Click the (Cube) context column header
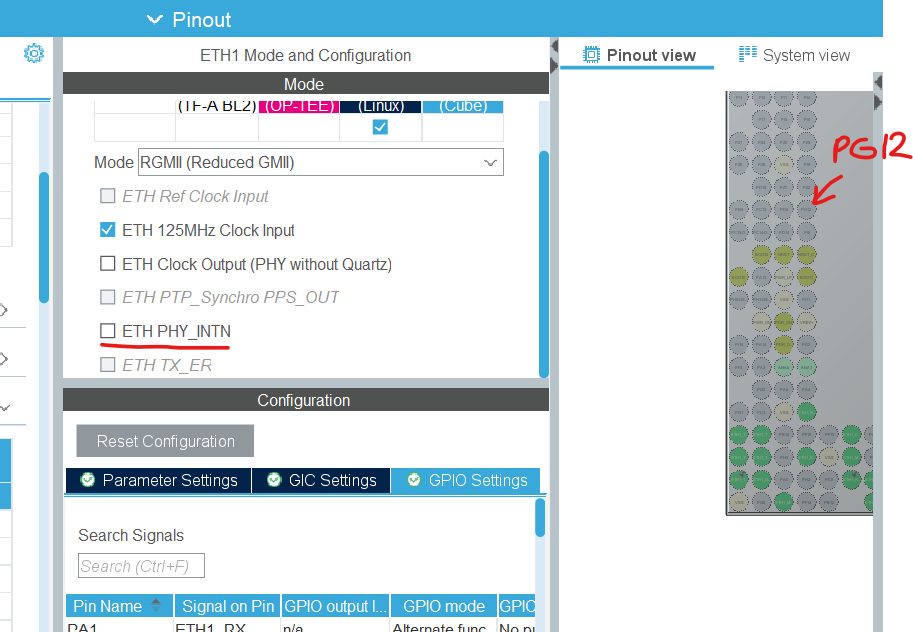This screenshot has width=913, height=632. click(463, 106)
